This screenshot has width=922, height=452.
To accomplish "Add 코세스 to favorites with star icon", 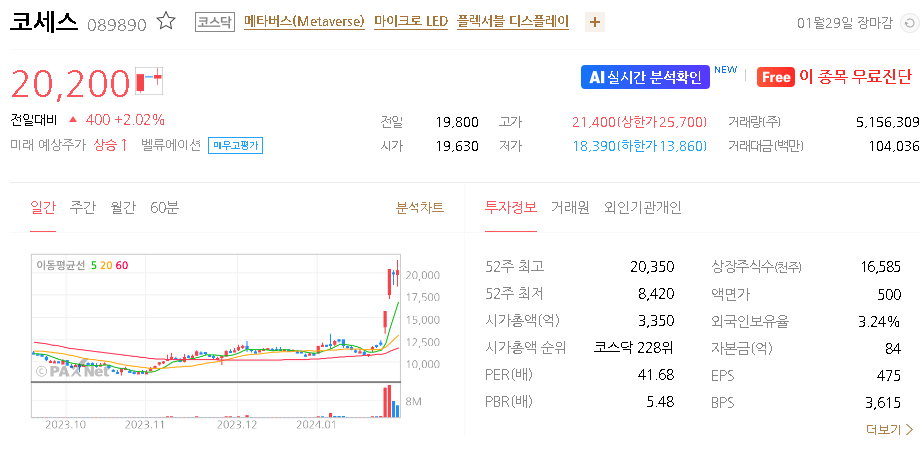I will 166,22.
